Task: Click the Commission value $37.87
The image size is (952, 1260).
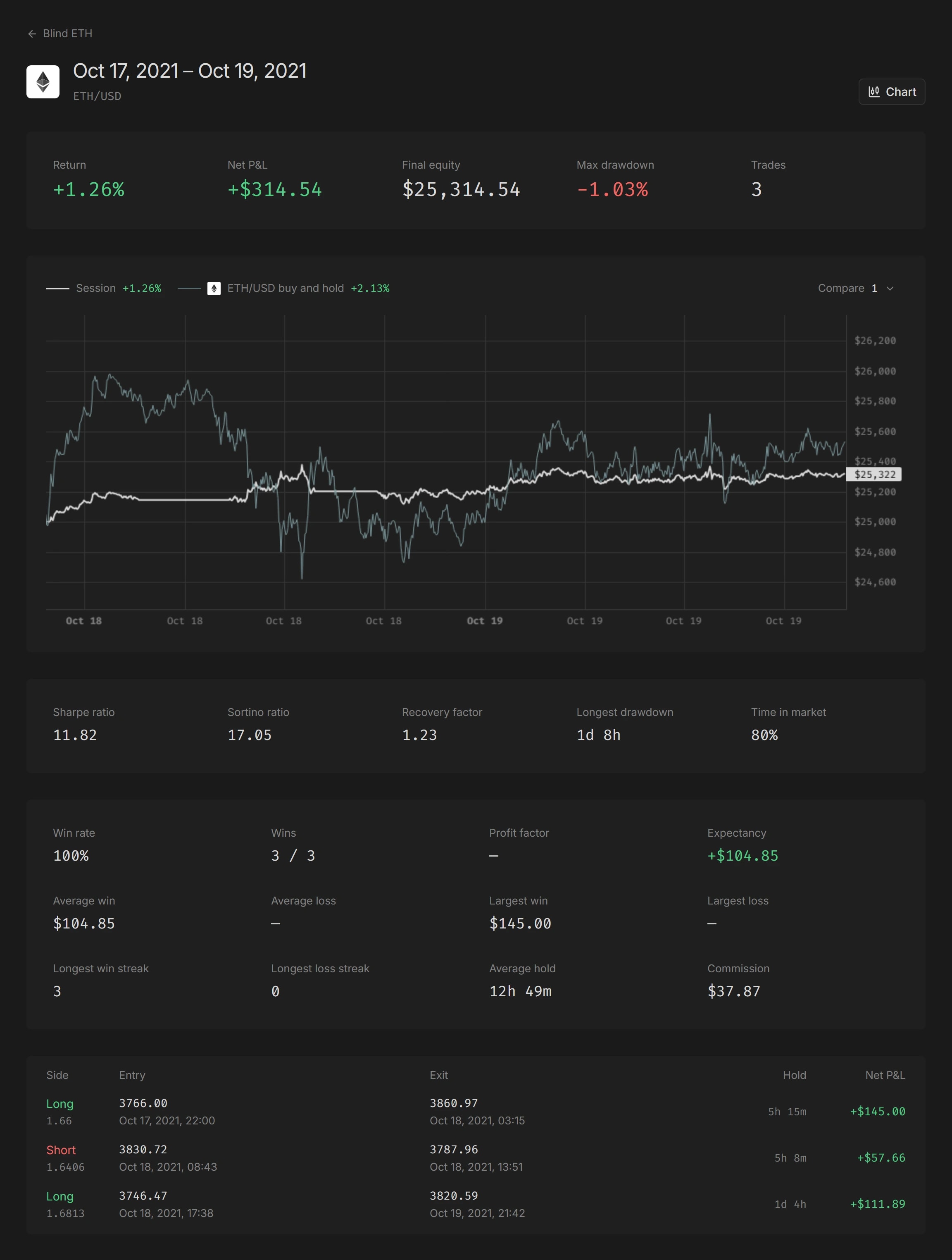Action: (733, 991)
